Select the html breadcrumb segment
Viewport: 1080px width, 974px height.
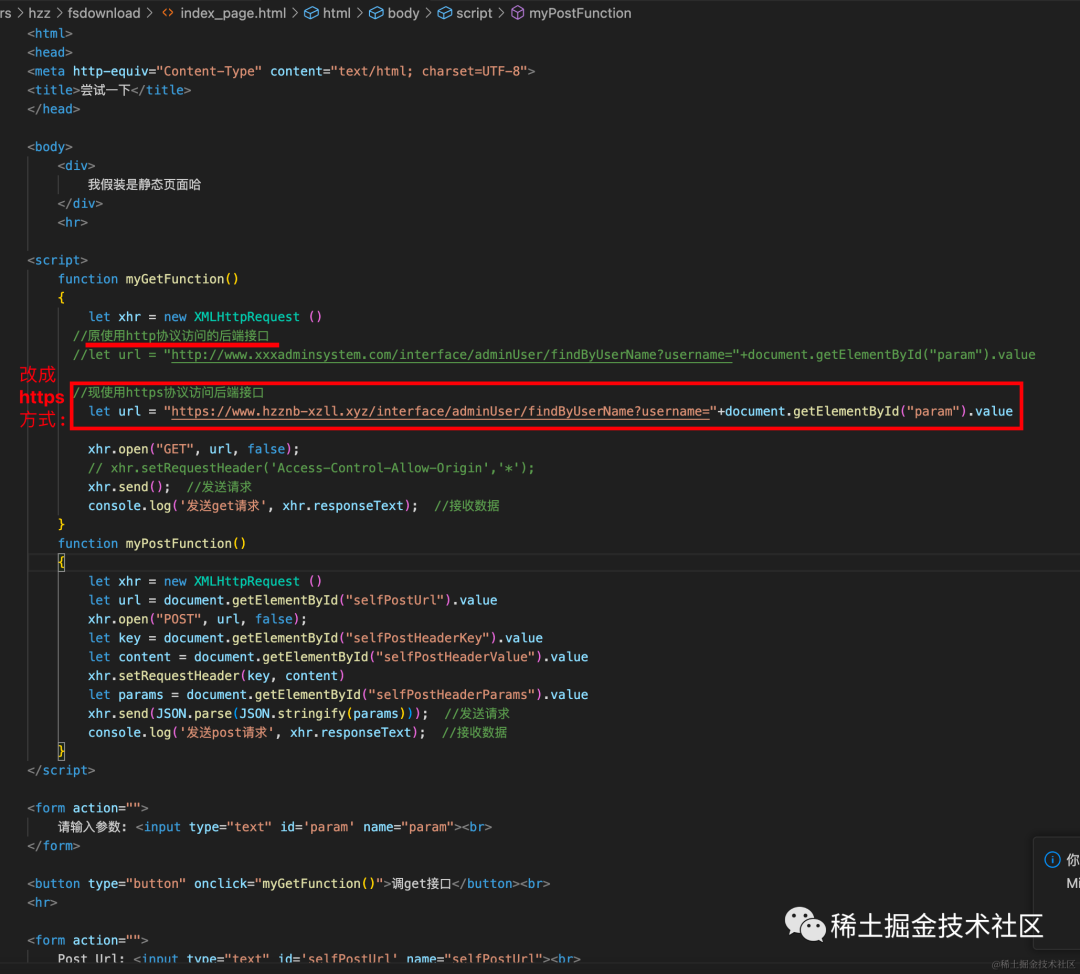point(337,13)
